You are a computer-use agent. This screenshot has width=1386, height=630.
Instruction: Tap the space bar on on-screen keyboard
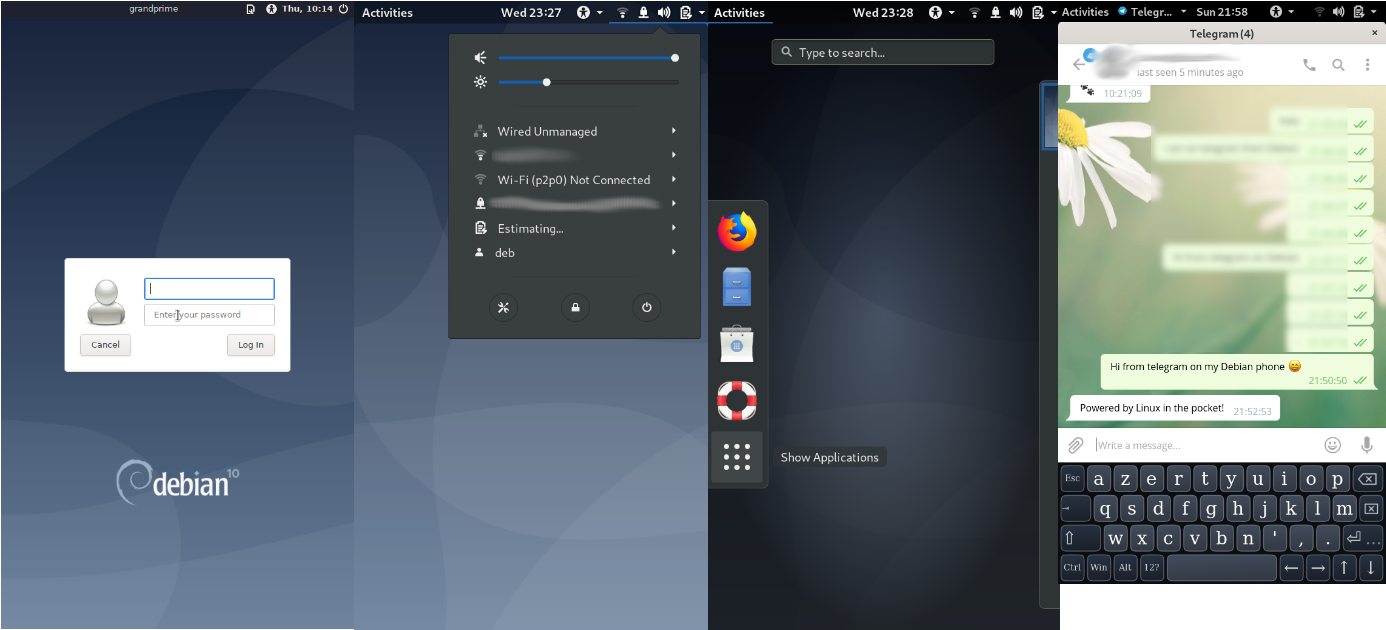1222,568
